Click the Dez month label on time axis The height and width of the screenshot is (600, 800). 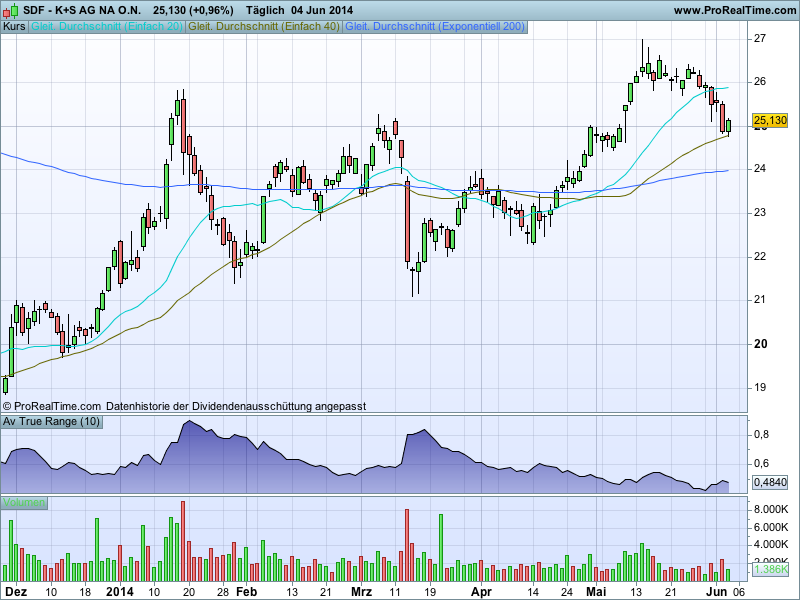click(15, 592)
